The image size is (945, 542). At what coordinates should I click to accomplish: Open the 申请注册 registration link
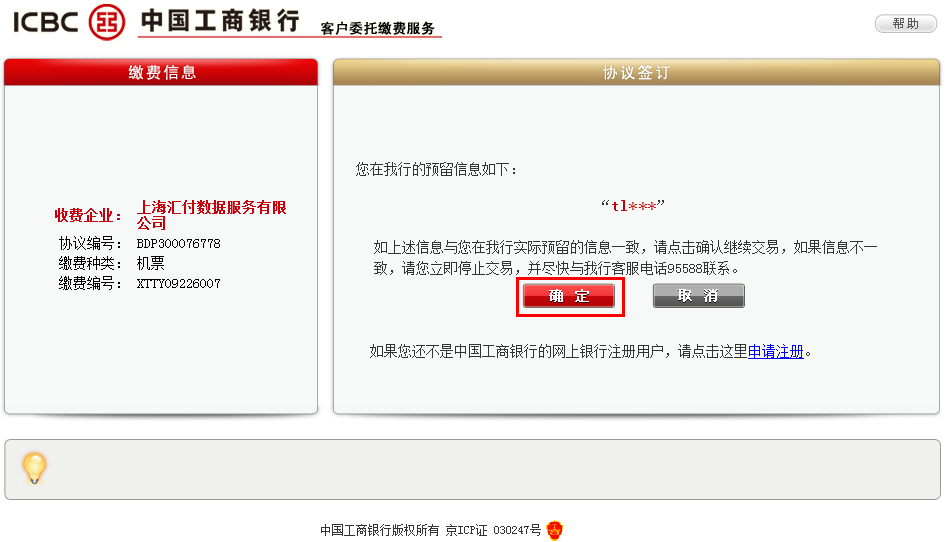coord(776,351)
